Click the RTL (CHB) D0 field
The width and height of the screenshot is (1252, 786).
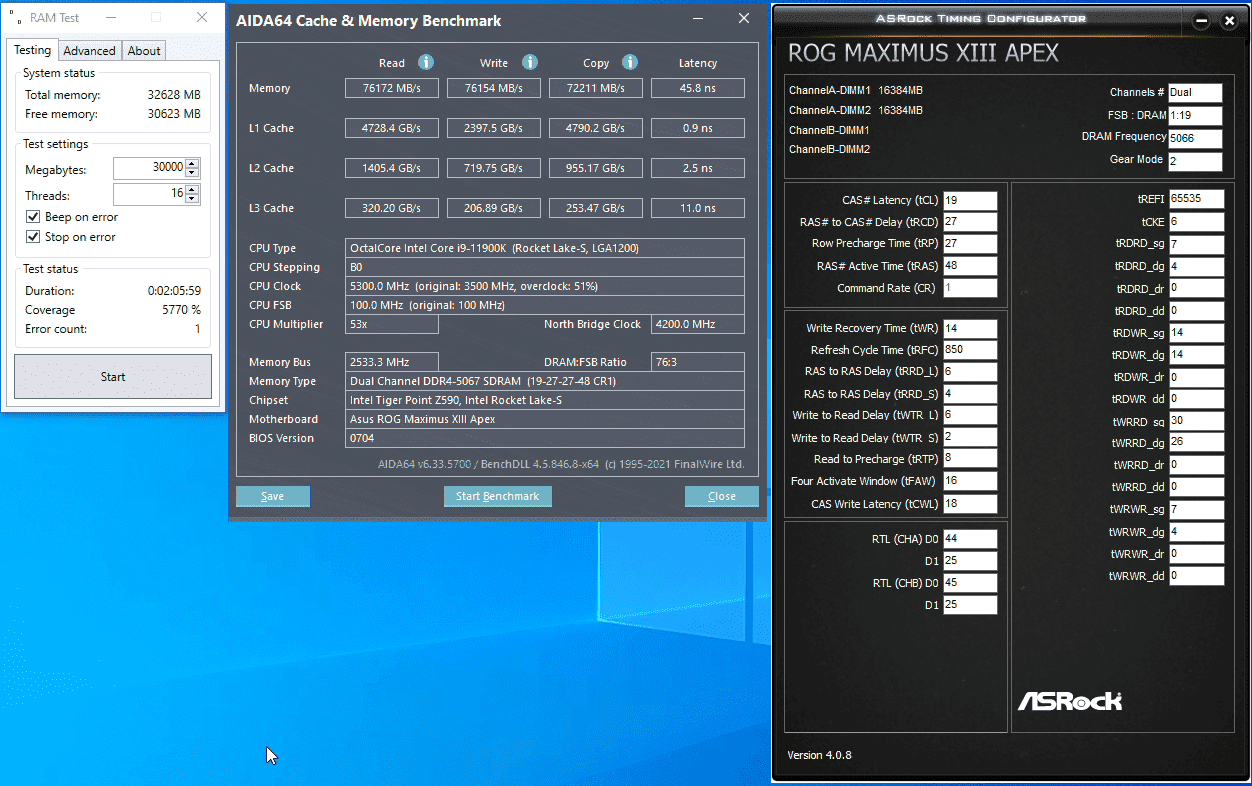970,583
